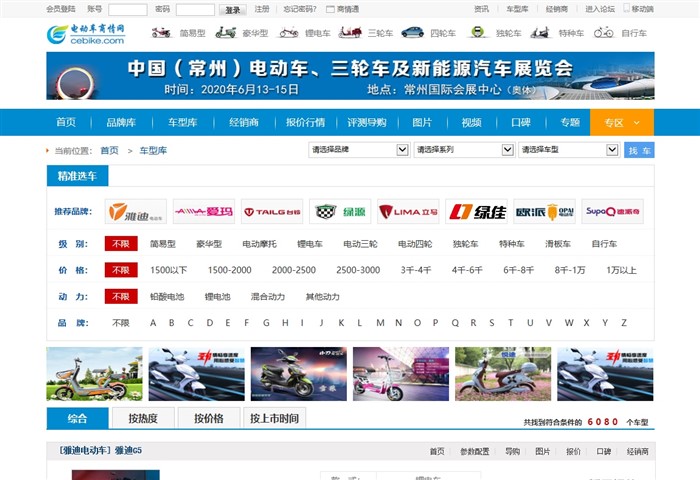Filter price by 1500以下
This screenshot has height=480, width=700.
pyautogui.click(x=168, y=270)
